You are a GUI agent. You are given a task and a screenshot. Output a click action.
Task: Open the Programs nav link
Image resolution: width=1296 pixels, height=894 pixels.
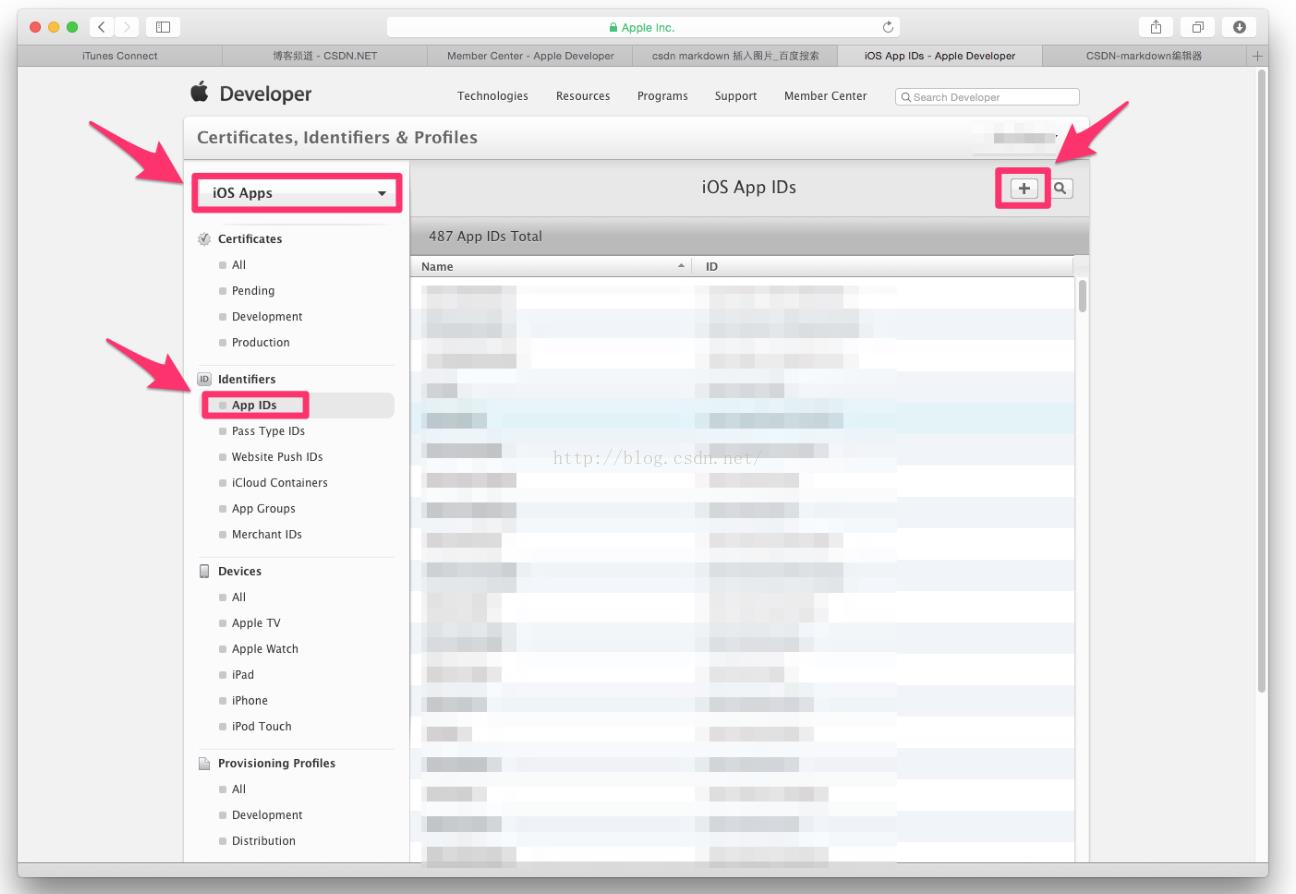tap(662, 96)
